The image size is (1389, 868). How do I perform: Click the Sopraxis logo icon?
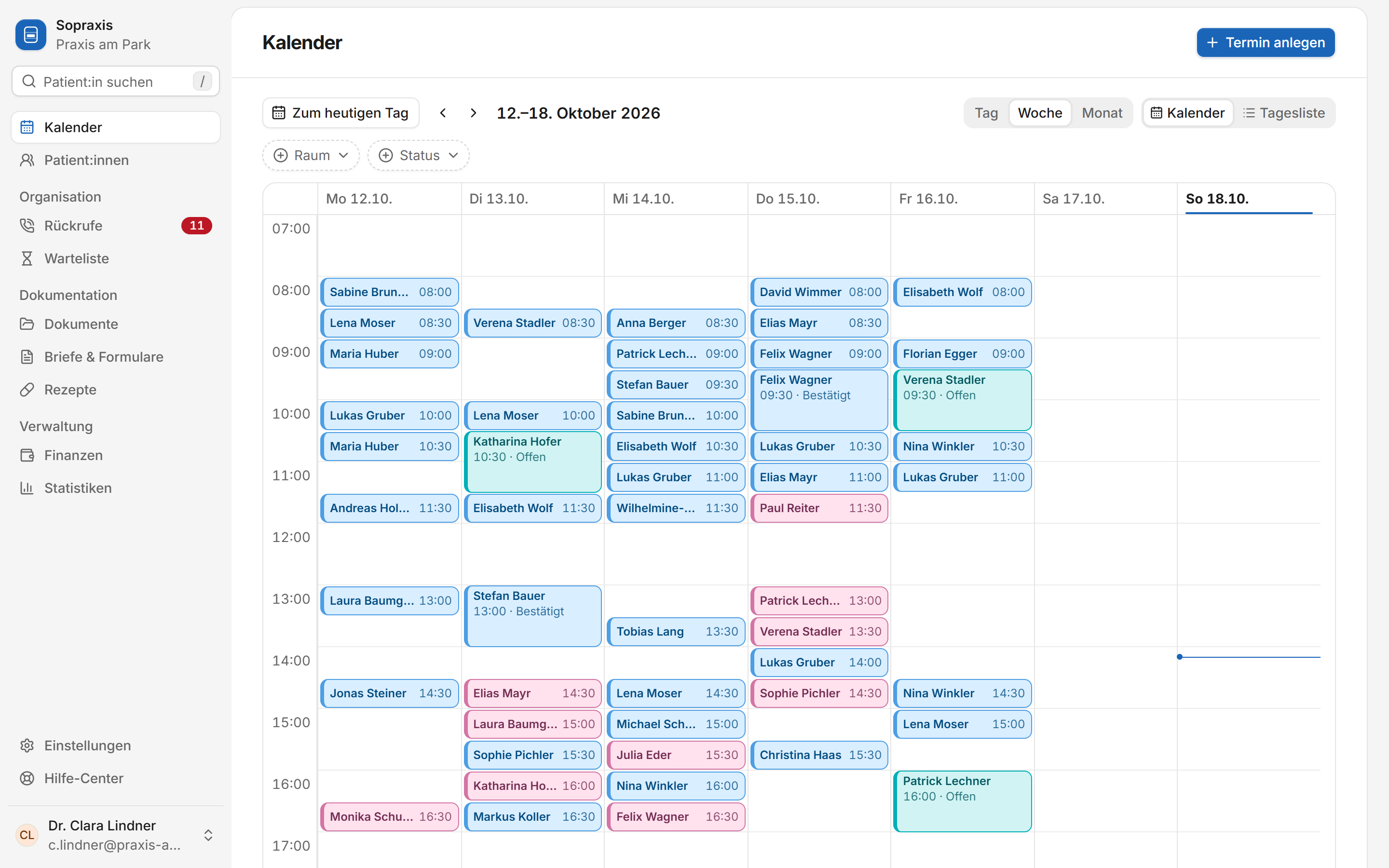[30, 35]
